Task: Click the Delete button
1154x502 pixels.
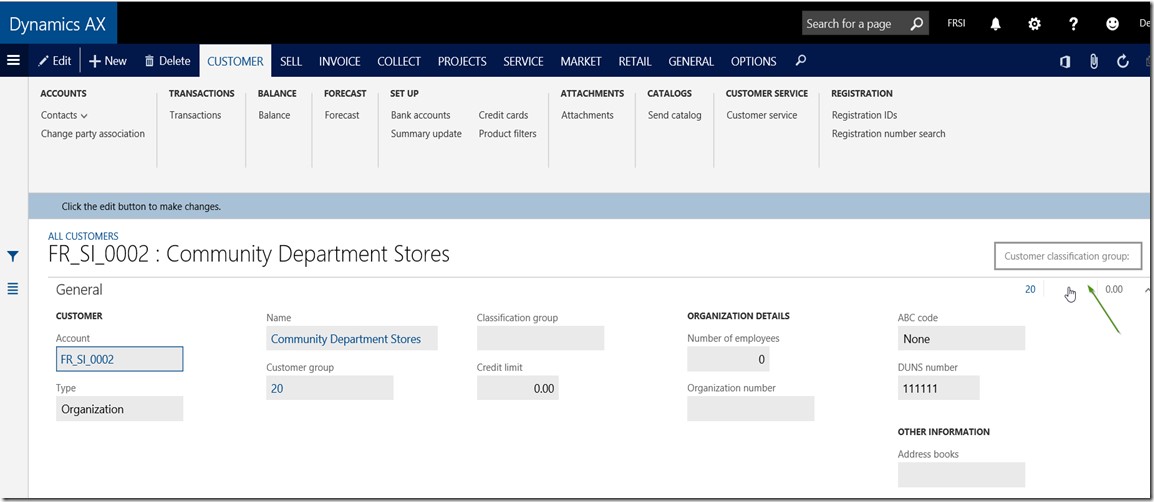Action: coord(167,61)
